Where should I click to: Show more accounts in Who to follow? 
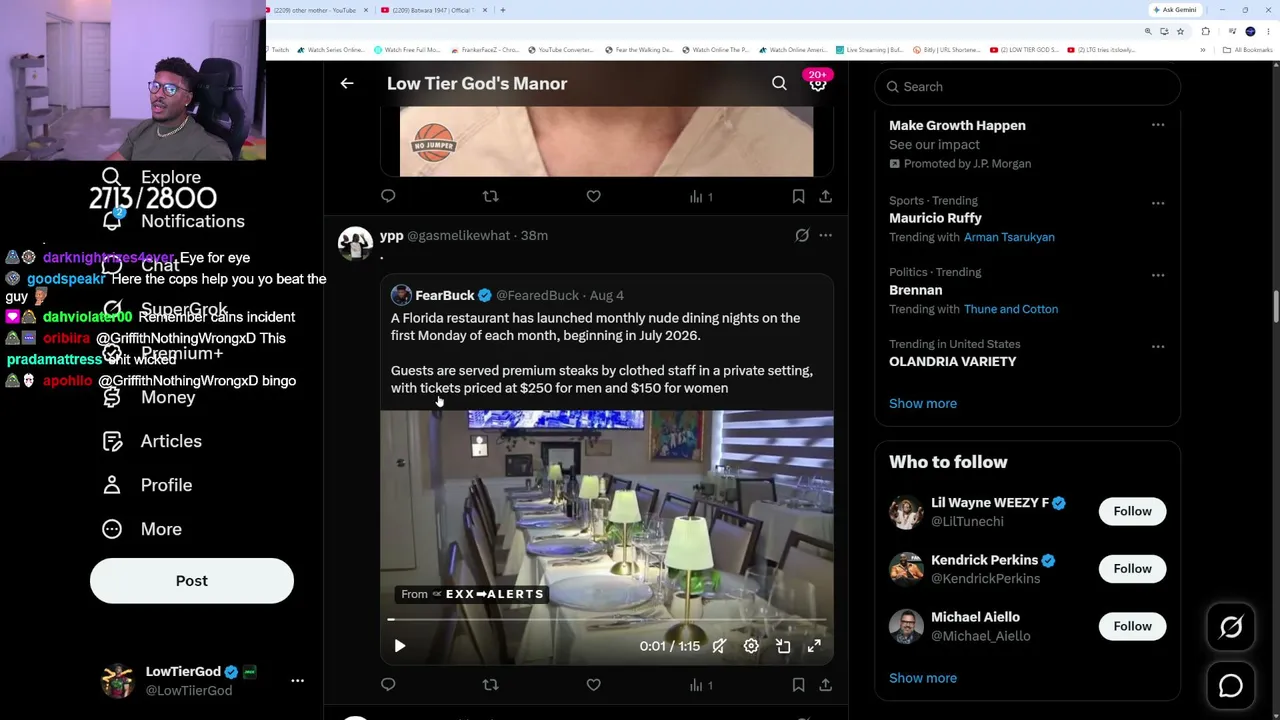click(x=923, y=678)
